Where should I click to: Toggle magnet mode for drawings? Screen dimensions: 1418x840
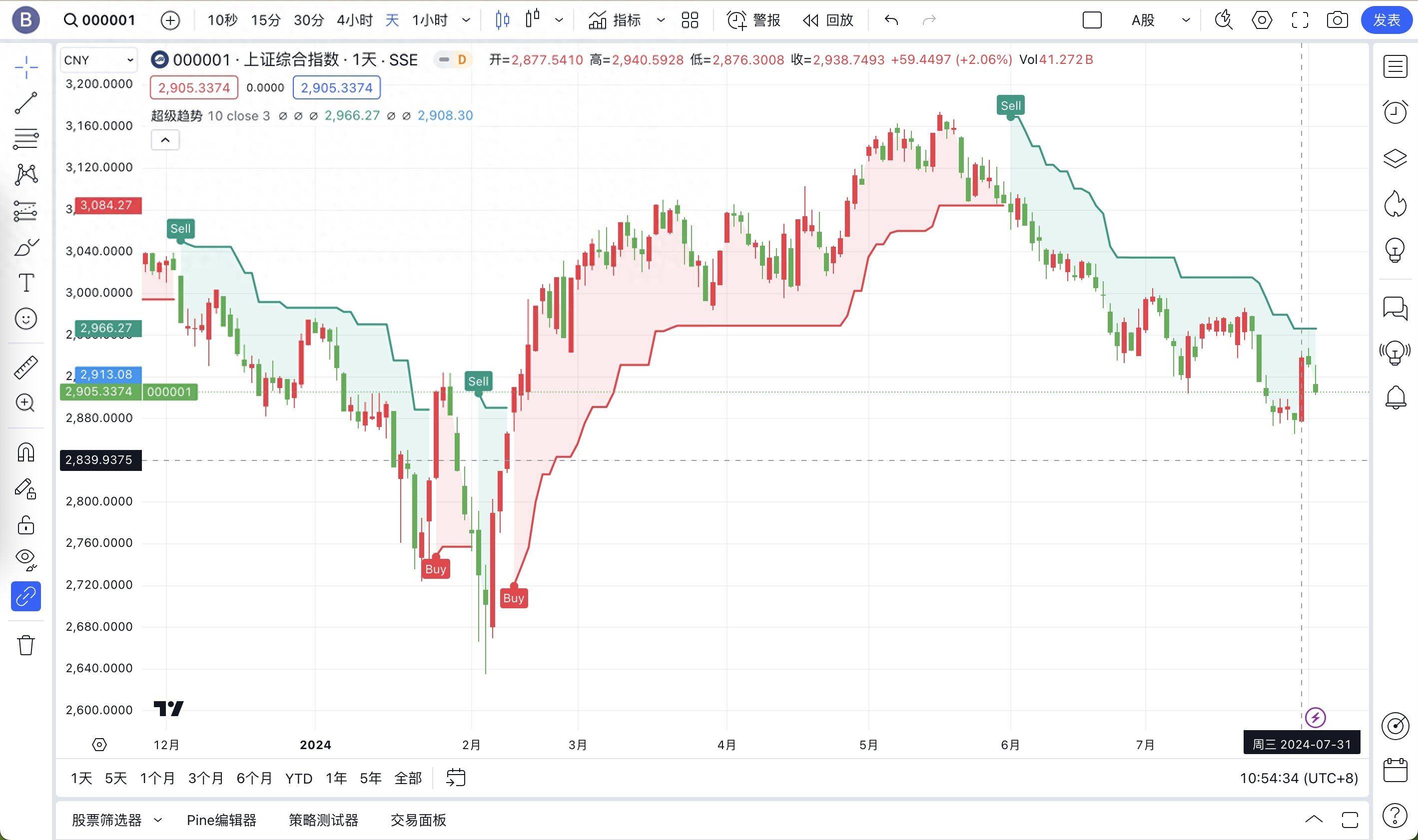[x=26, y=451]
